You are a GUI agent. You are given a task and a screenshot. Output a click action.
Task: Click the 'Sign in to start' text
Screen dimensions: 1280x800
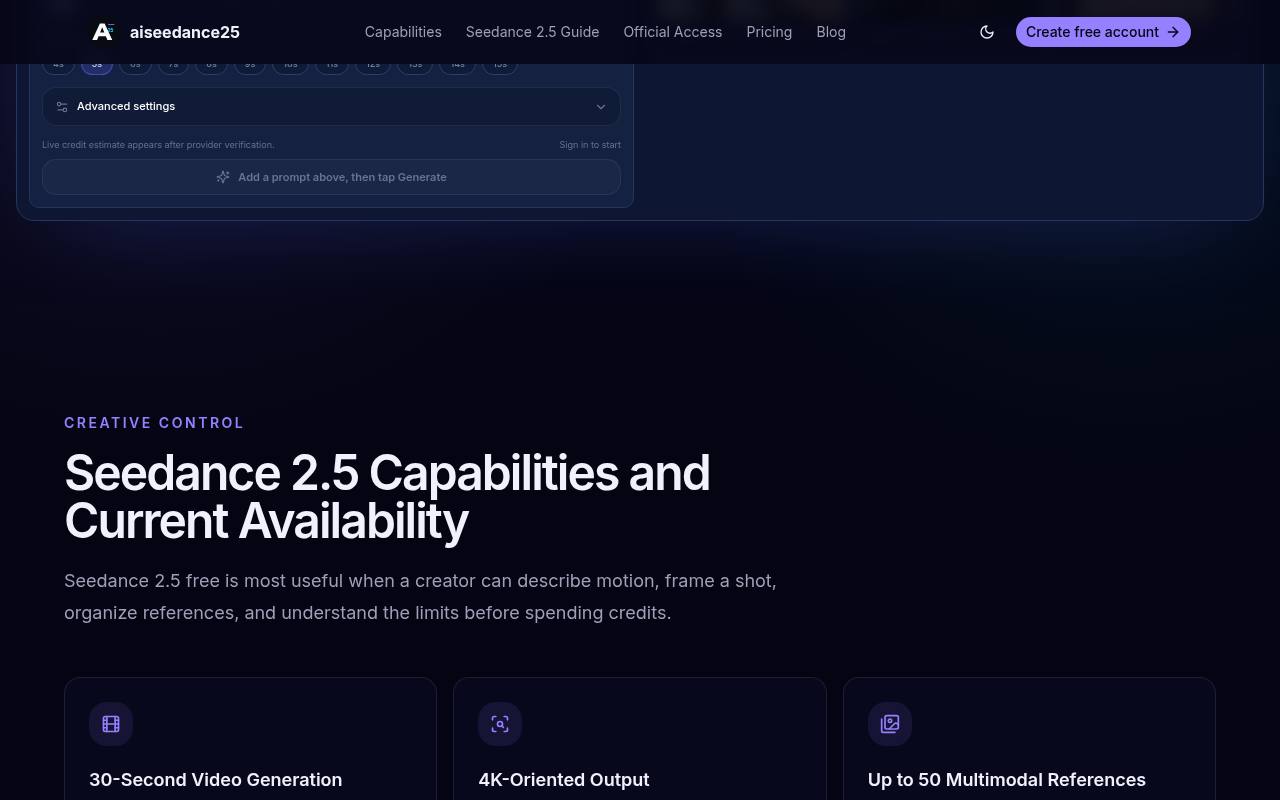(x=590, y=145)
